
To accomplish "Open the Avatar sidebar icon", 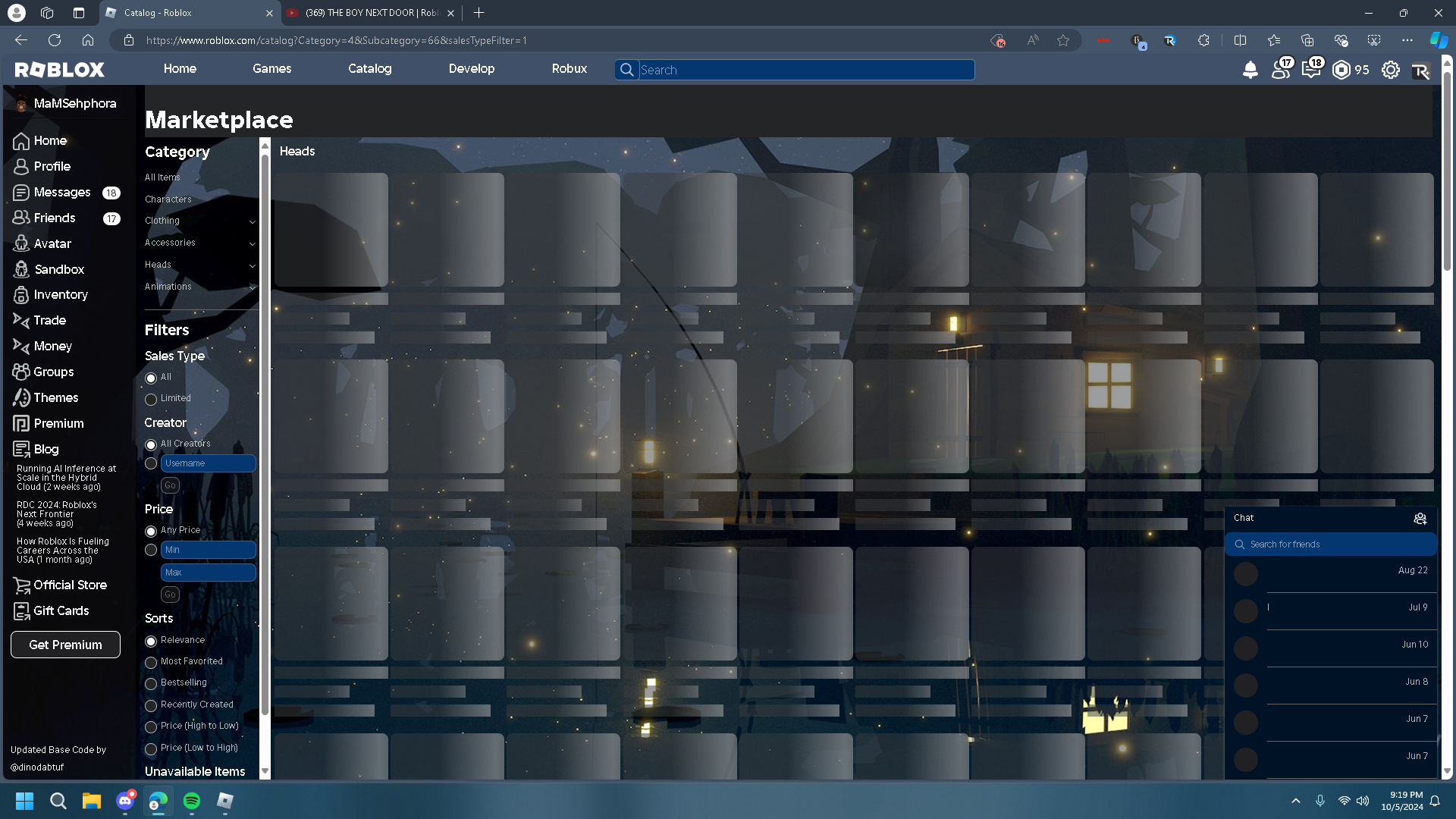I will 21,243.
